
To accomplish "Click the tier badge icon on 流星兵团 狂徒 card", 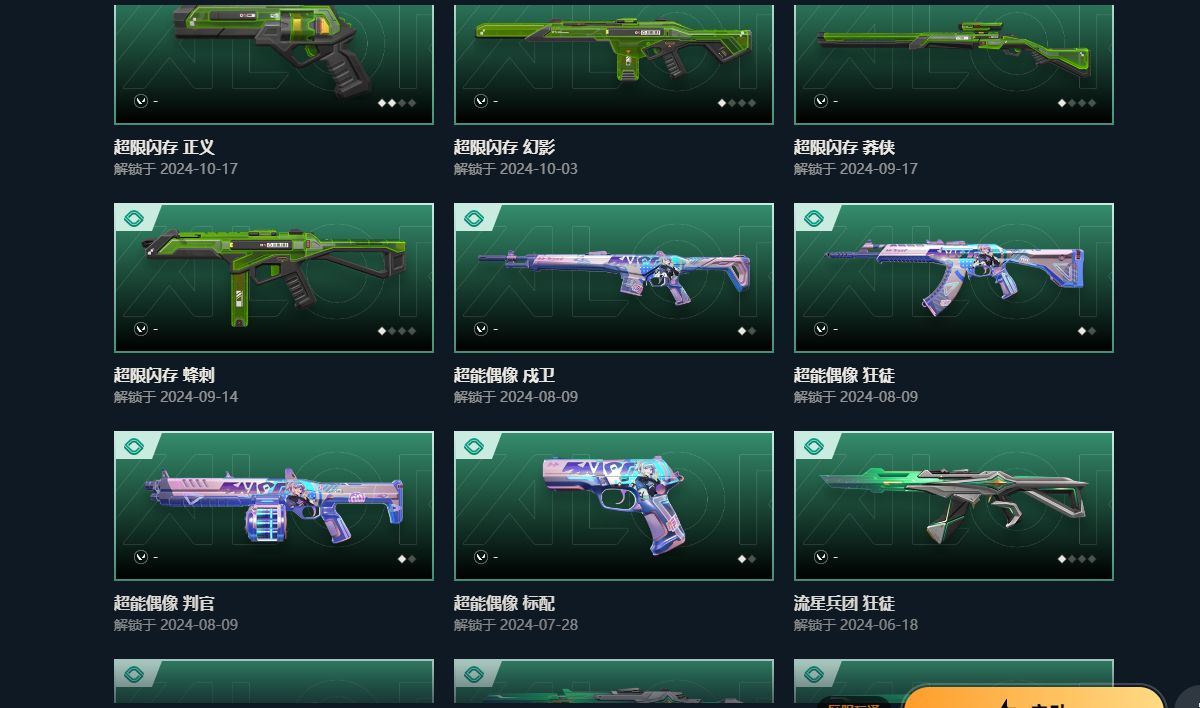I will point(814,446).
